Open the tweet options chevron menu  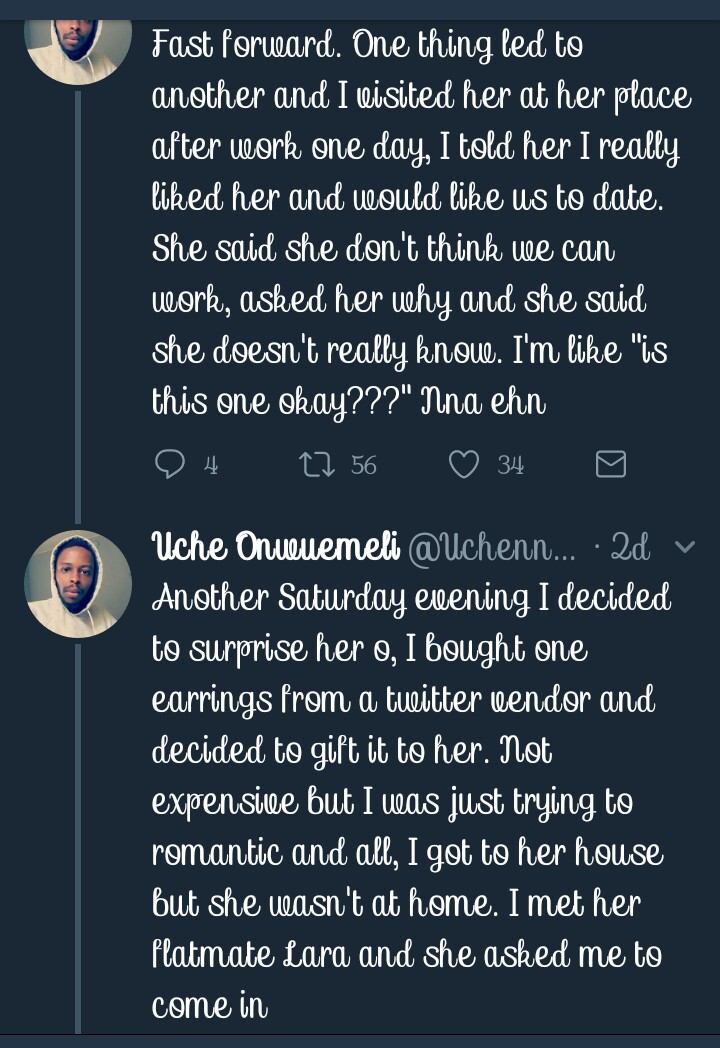(685, 547)
